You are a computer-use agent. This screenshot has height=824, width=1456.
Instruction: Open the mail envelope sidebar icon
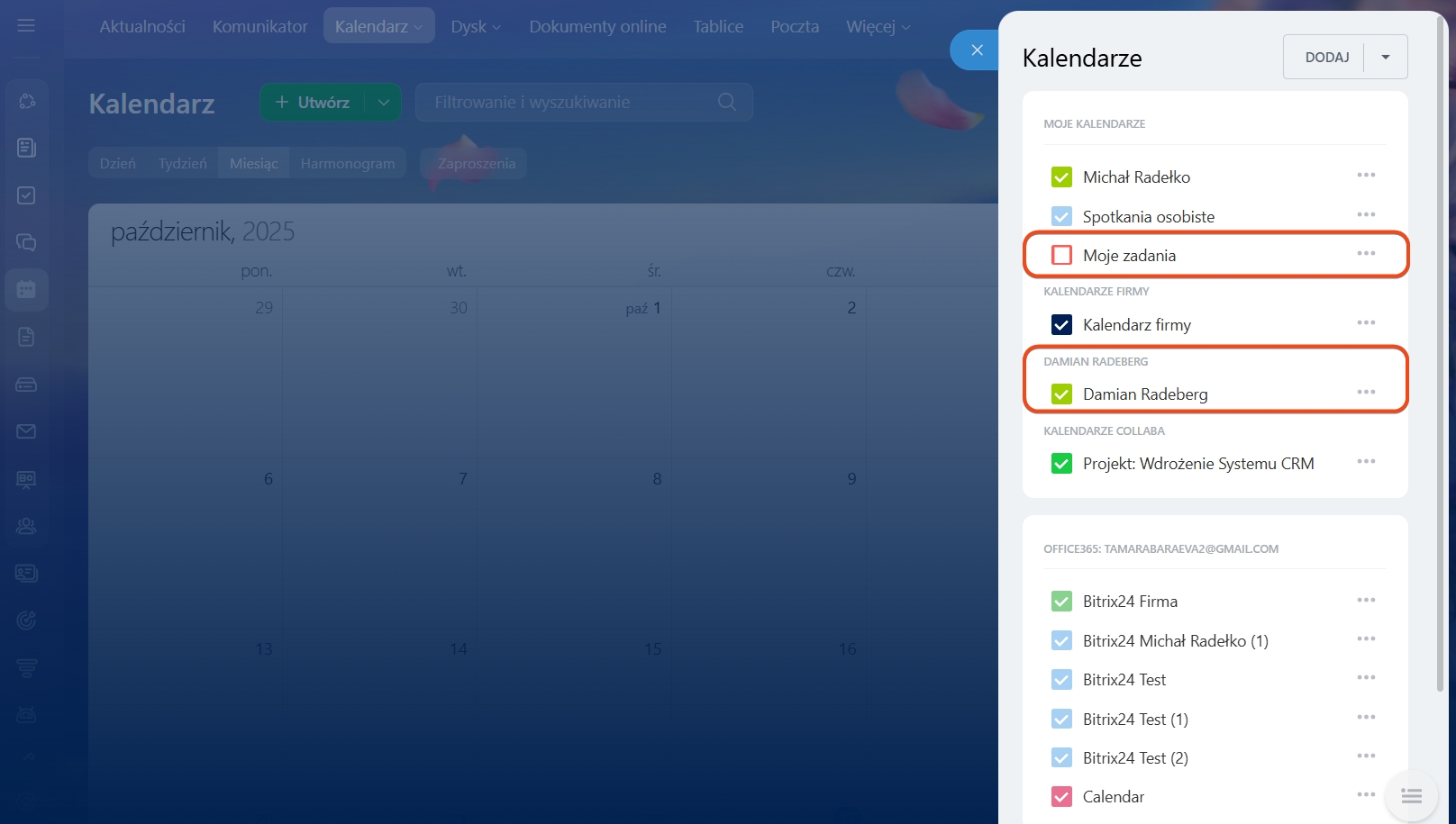pos(26,431)
